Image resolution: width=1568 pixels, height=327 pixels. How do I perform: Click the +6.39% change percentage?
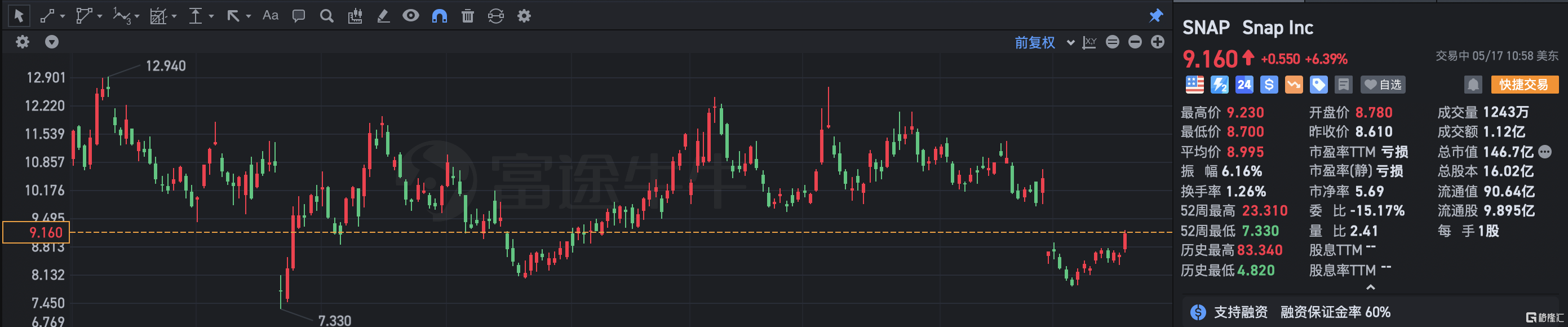(1326, 59)
